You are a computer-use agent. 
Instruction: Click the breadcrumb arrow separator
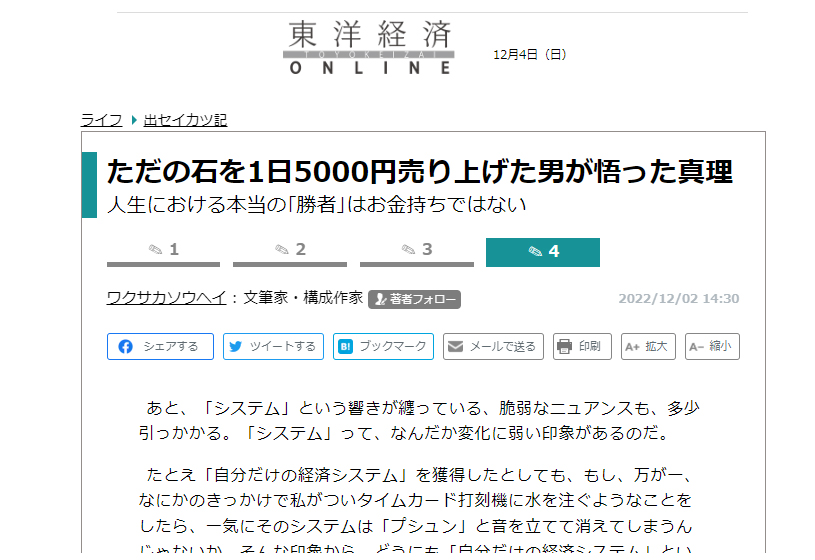tap(134, 120)
